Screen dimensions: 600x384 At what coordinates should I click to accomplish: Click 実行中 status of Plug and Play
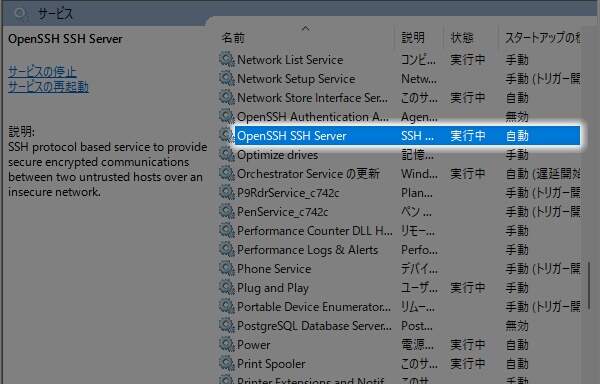pos(468,288)
